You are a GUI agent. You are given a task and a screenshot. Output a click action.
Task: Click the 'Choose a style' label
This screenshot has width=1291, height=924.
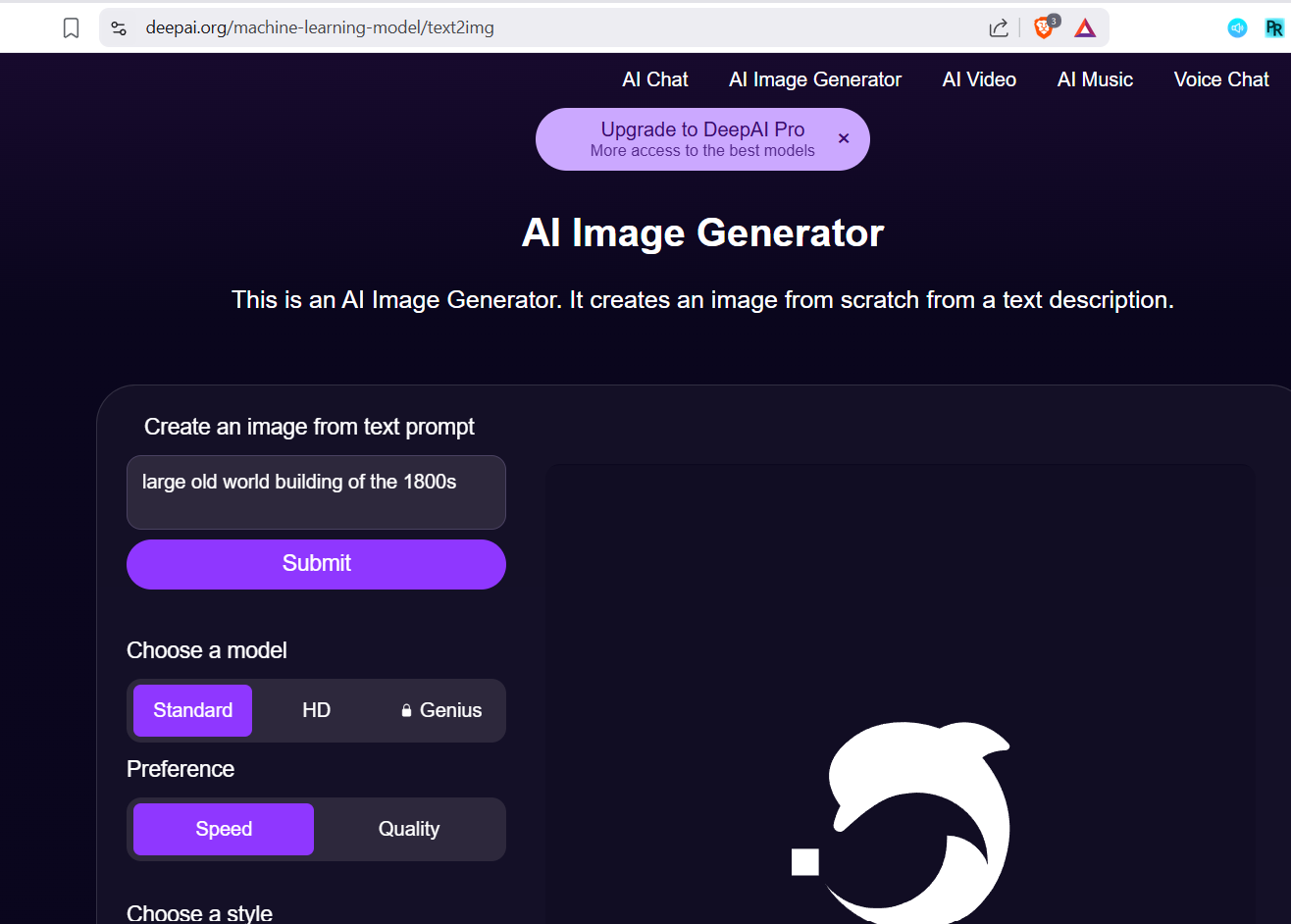pyautogui.click(x=199, y=913)
